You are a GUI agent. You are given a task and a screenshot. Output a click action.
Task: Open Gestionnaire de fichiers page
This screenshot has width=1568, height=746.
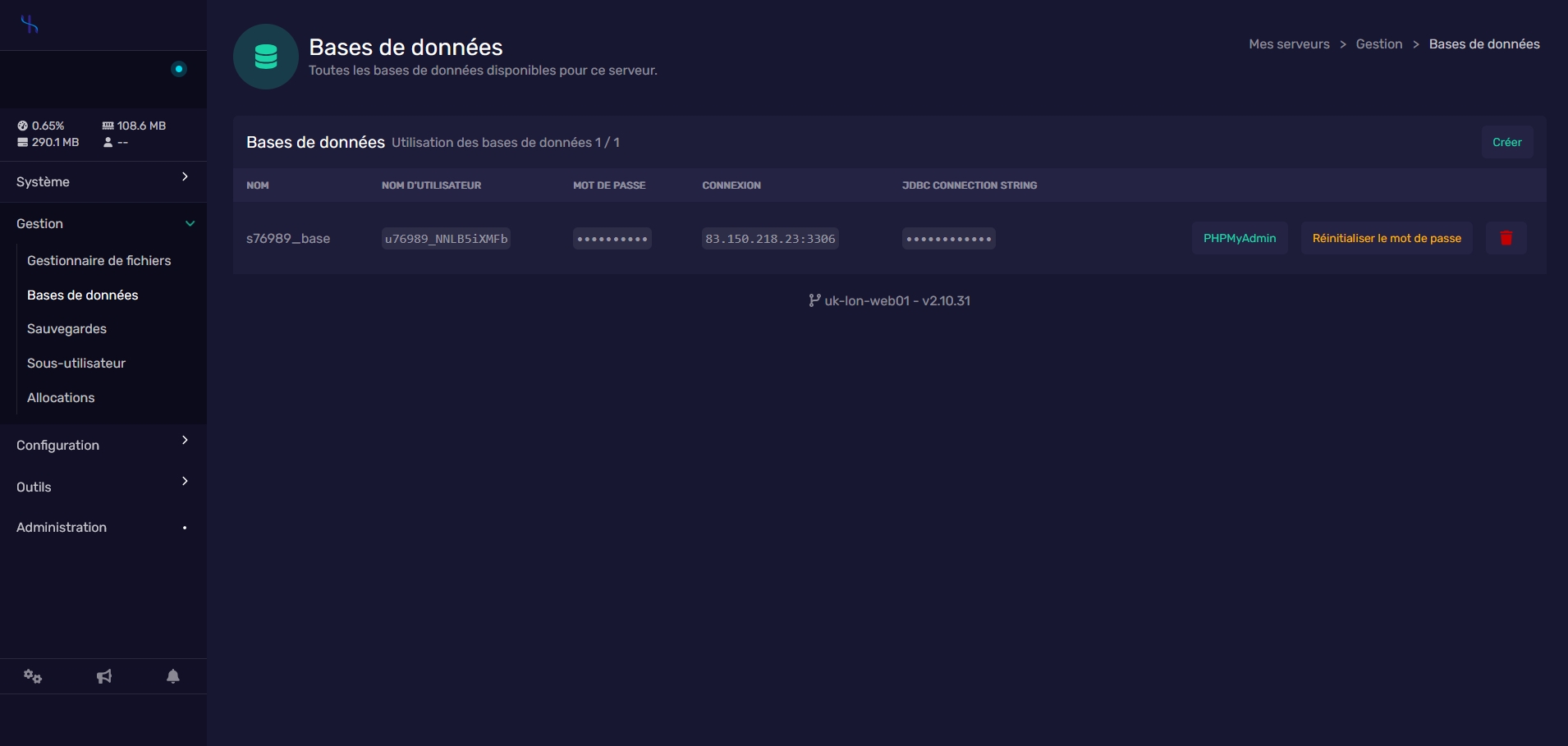pos(99,260)
